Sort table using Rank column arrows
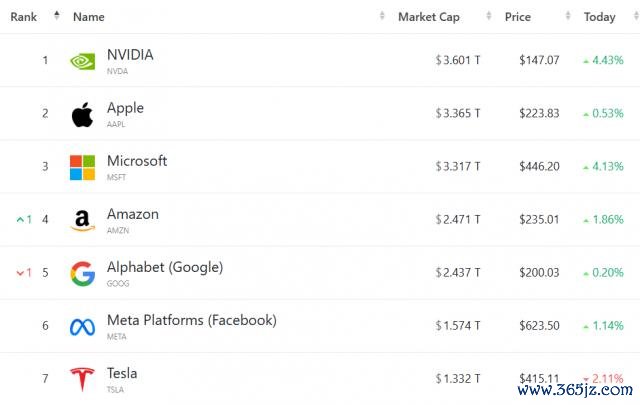 pyautogui.click(x=57, y=16)
